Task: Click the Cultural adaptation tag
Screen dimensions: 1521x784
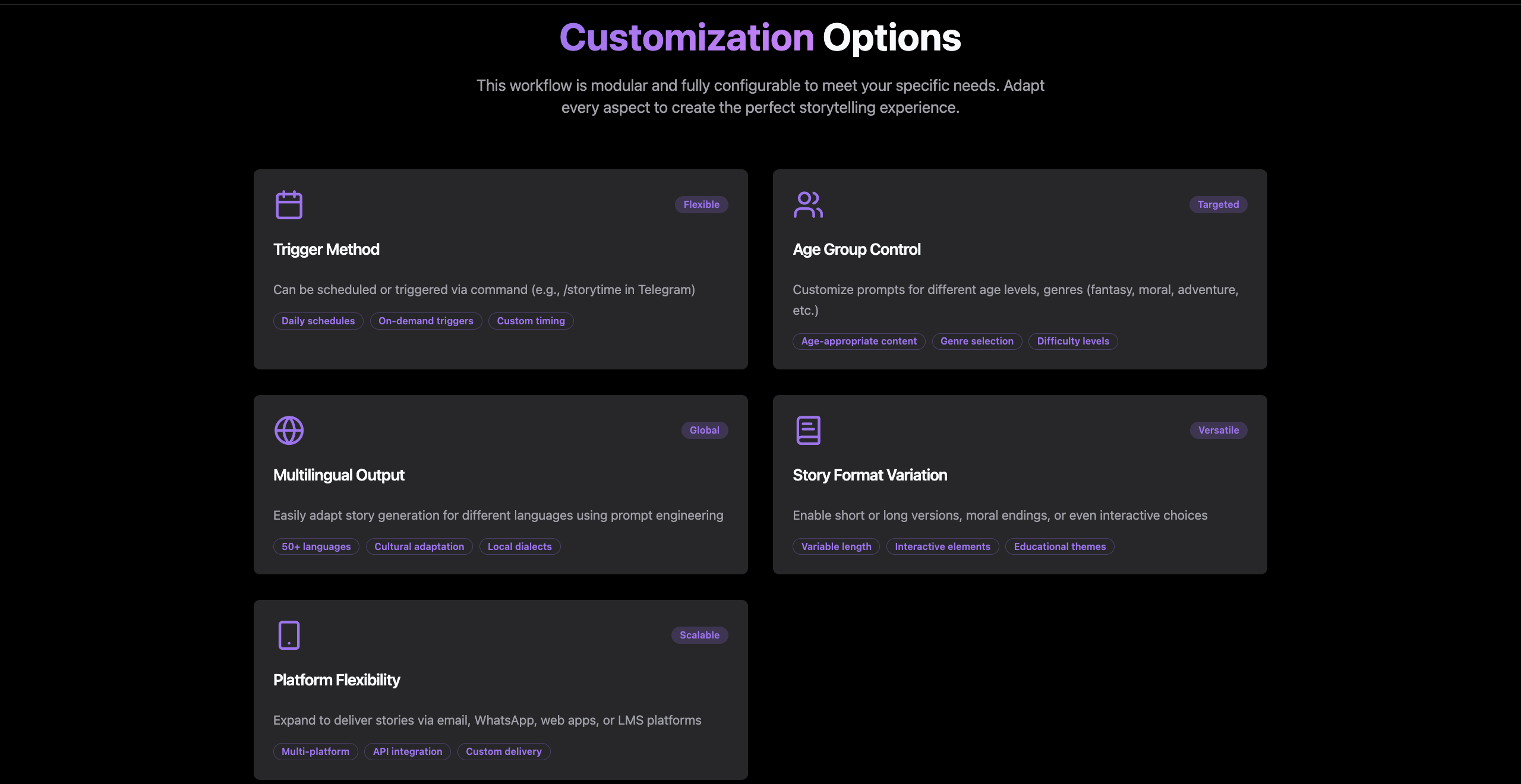Action: 419,546
